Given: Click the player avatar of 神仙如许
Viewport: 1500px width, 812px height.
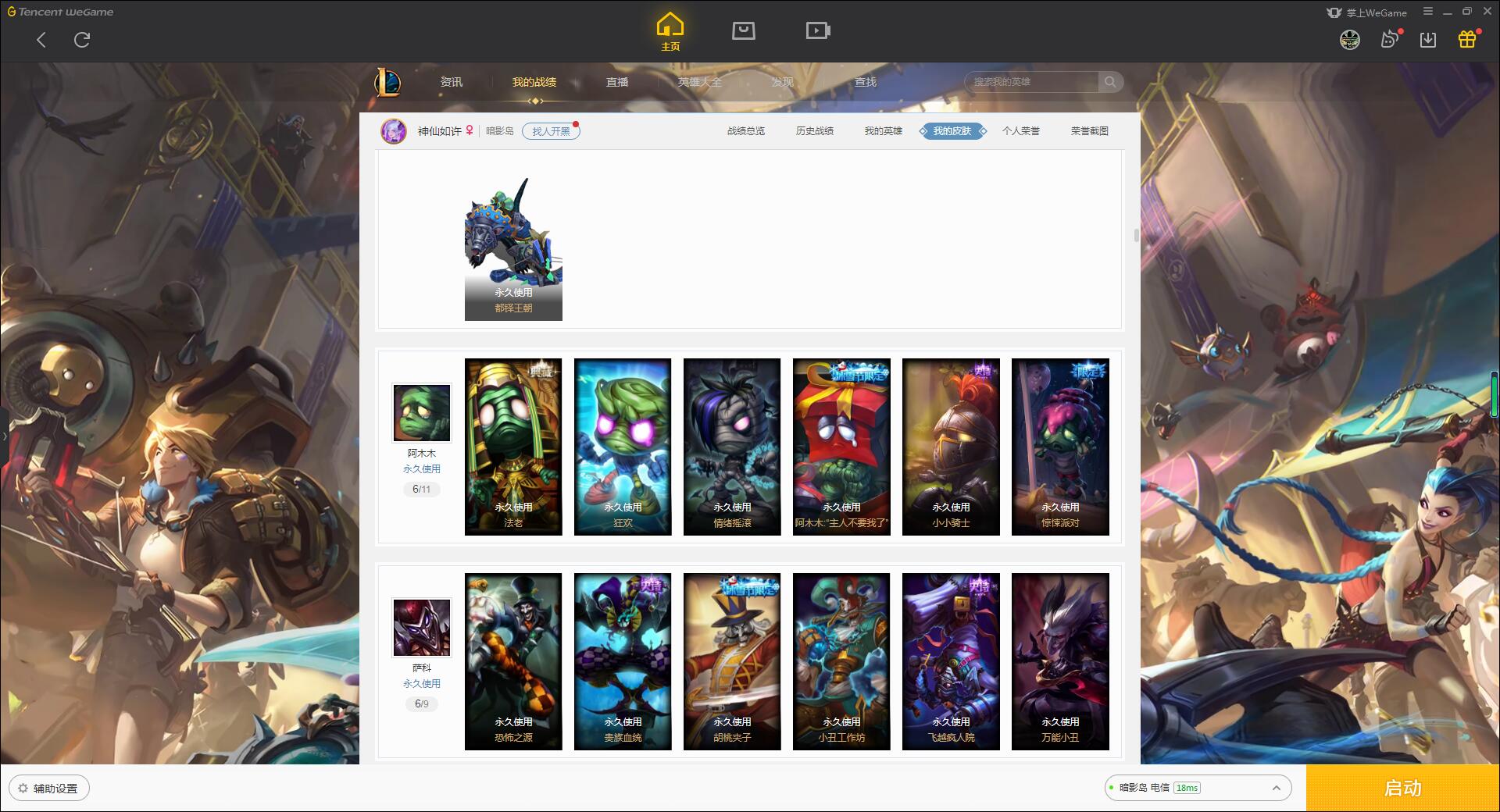Looking at the screenshot, I should tap(394, 131).
